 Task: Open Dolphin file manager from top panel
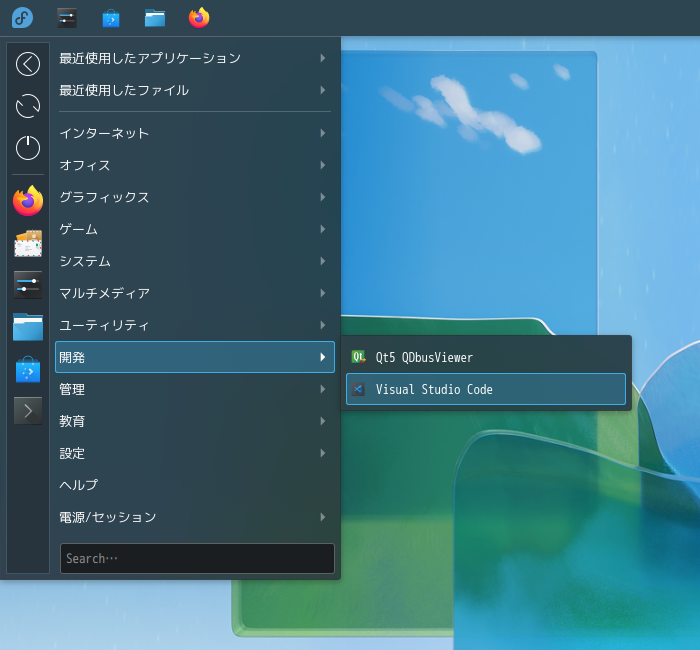pyautogui.click(x=155, y=18)
